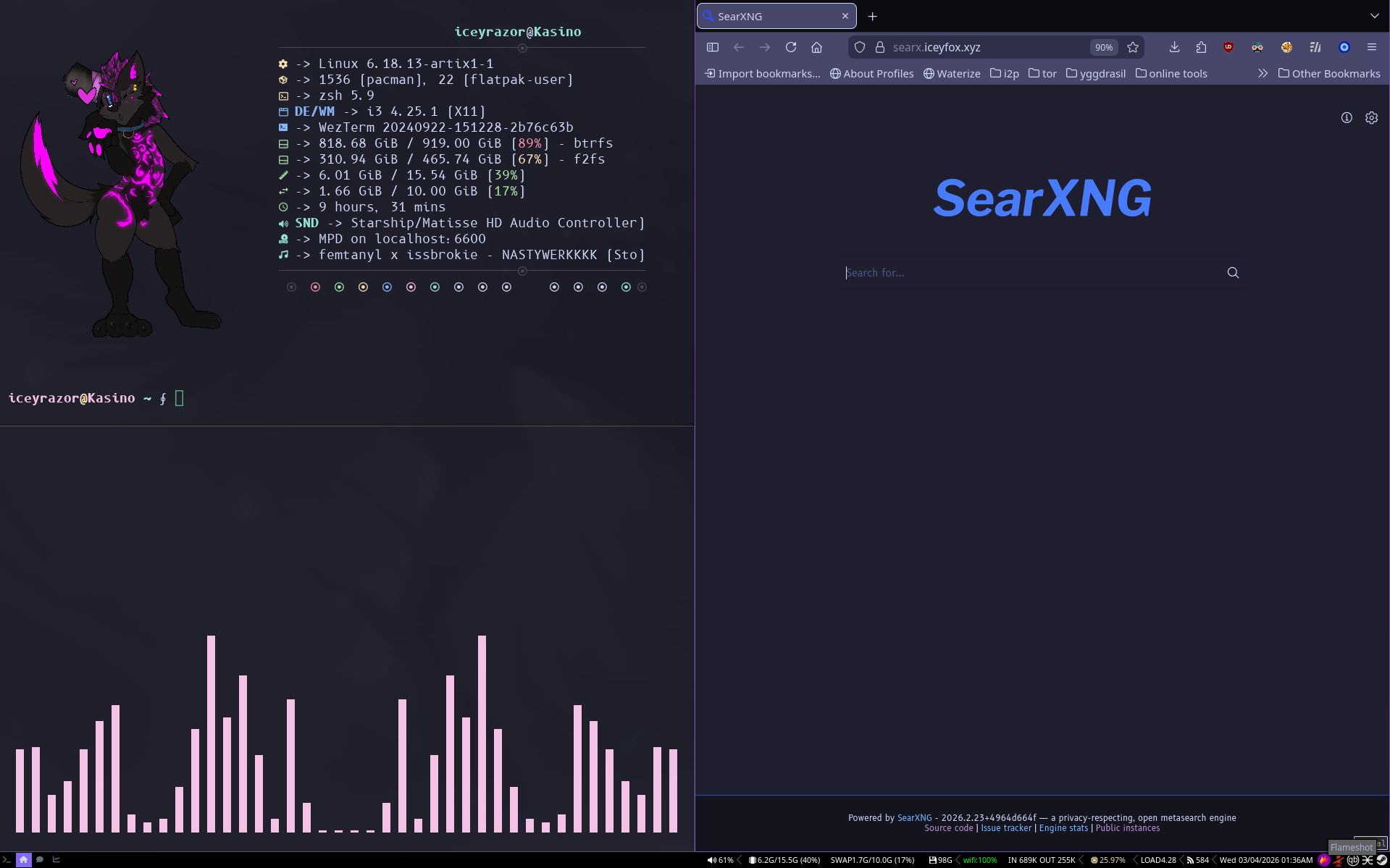Focus the Search for... input field
Viewport: 1390px width, 868px height.
[1031, 273]
